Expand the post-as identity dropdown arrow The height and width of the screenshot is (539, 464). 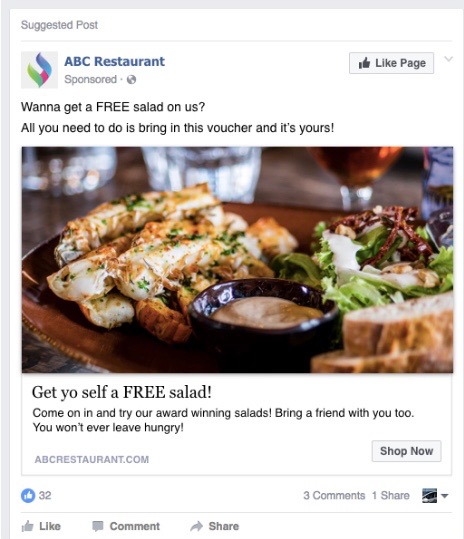[444, 496]
